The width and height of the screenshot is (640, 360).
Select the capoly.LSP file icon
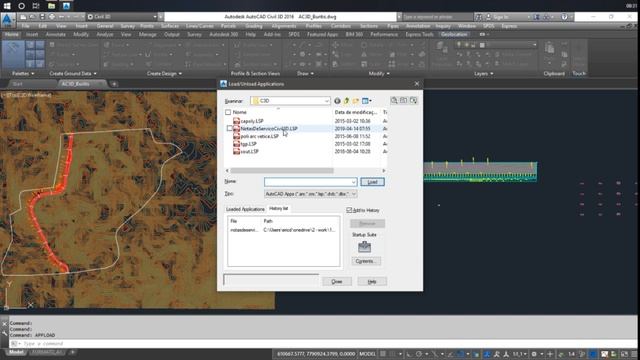click(236, 121)
